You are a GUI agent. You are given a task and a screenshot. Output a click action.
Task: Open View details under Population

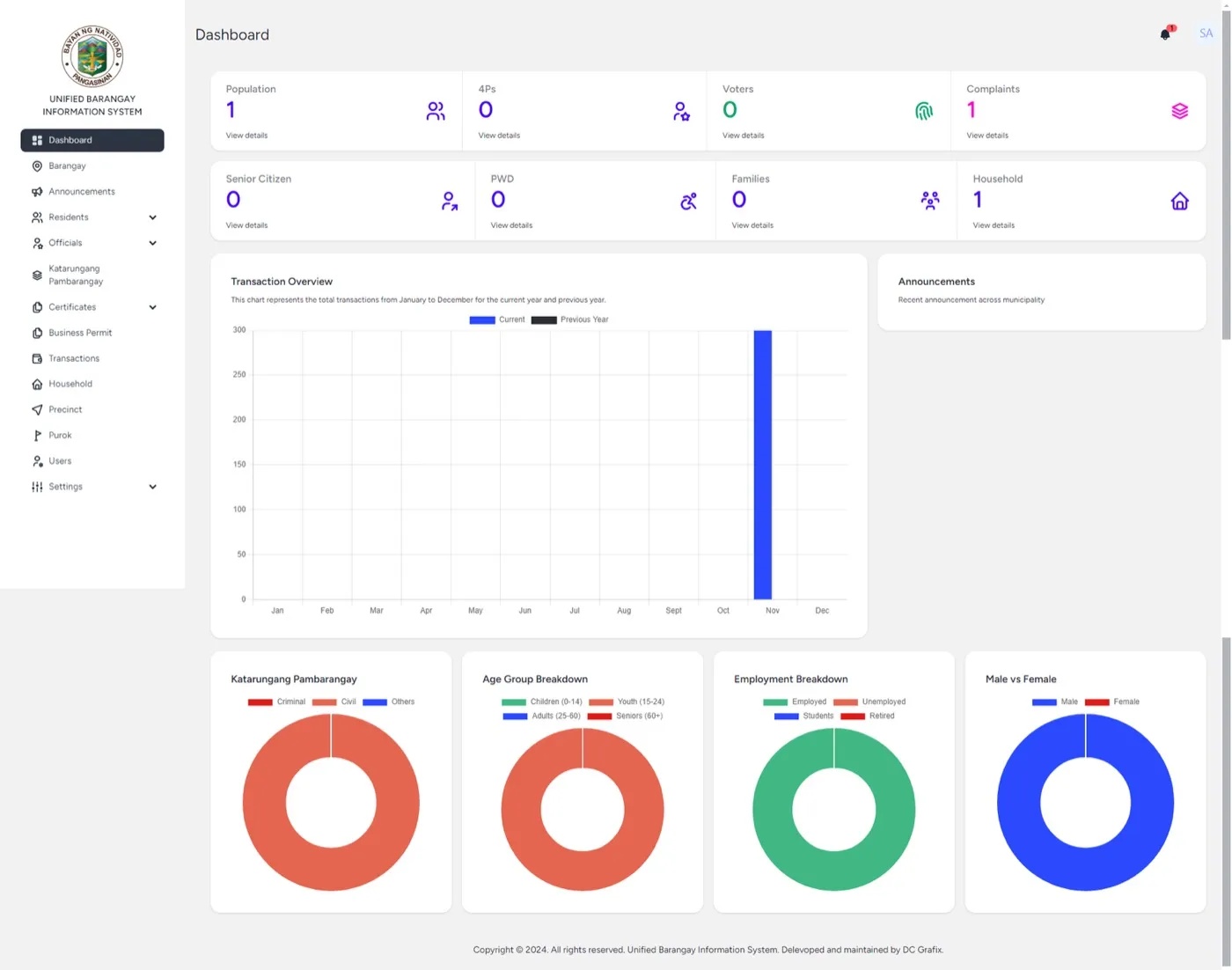click(x=246, y=136)
